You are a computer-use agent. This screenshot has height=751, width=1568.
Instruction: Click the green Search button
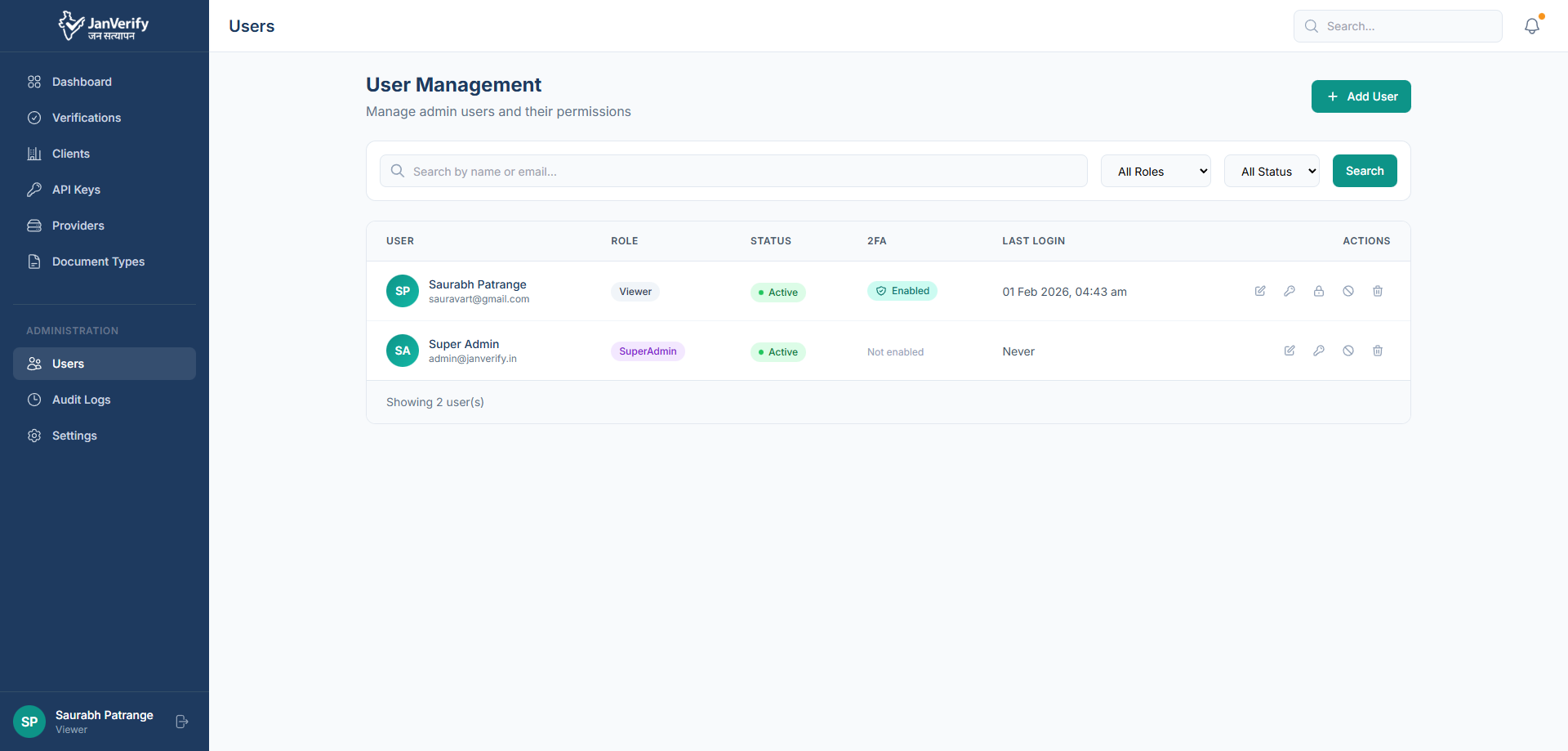1365,171
